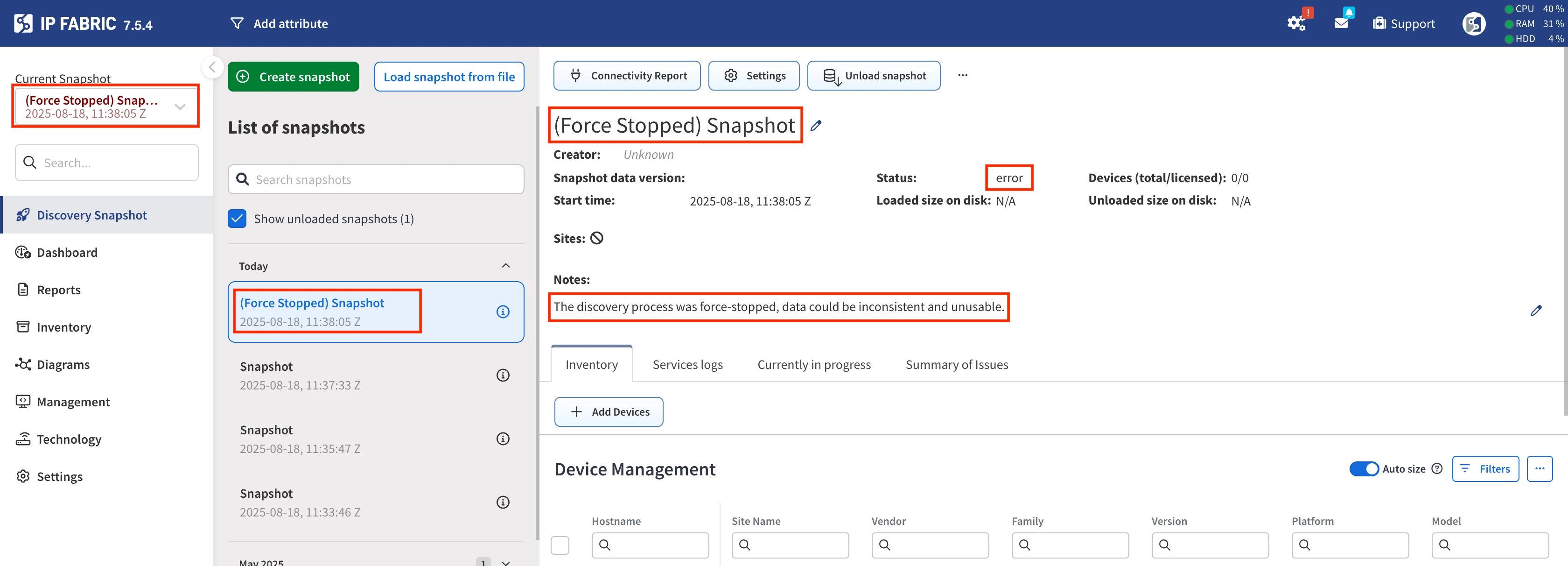Screen dimensions: 1568x566
Task: Click the Auto size help question icon
Action: (x=1436, y=468)
